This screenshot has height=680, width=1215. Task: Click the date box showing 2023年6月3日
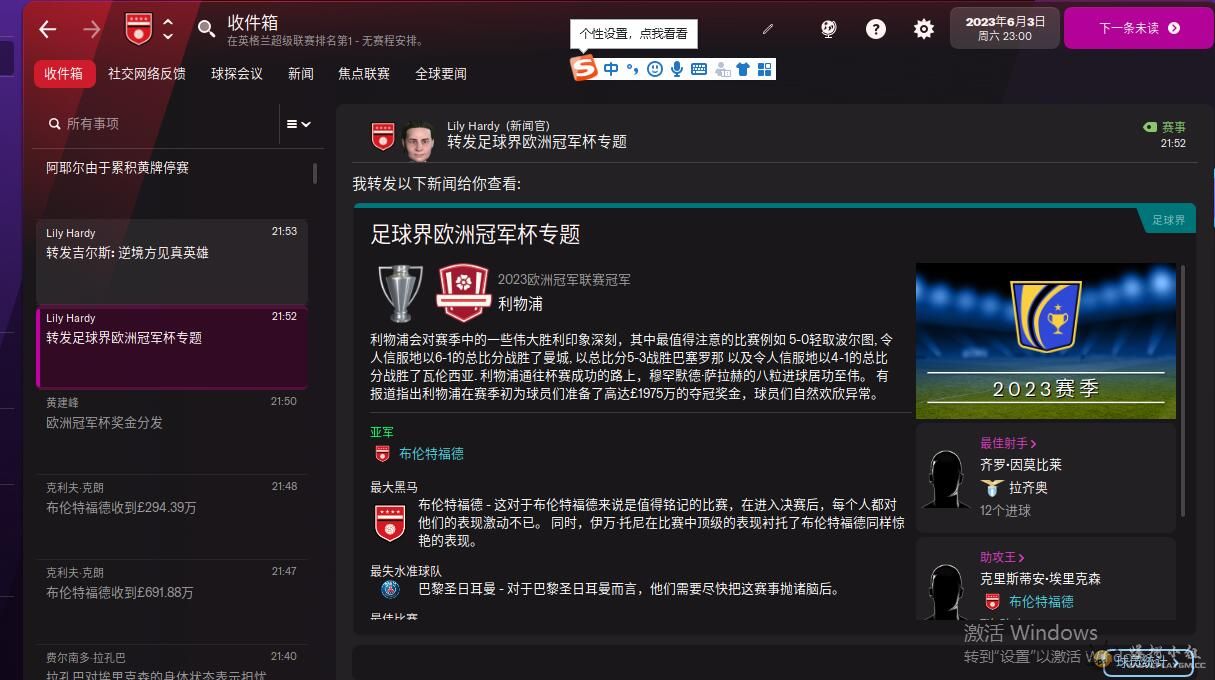click(x=1004, y=28)
